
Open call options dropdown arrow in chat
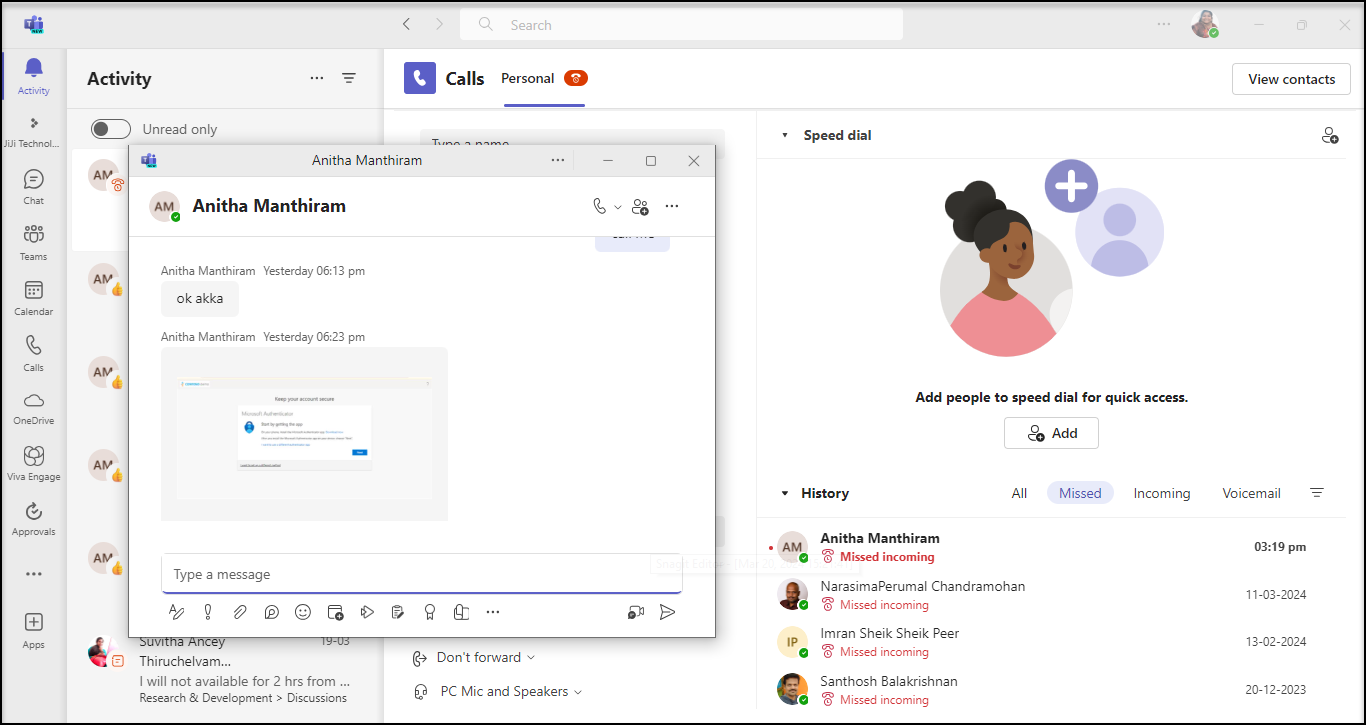coord(618,207)
